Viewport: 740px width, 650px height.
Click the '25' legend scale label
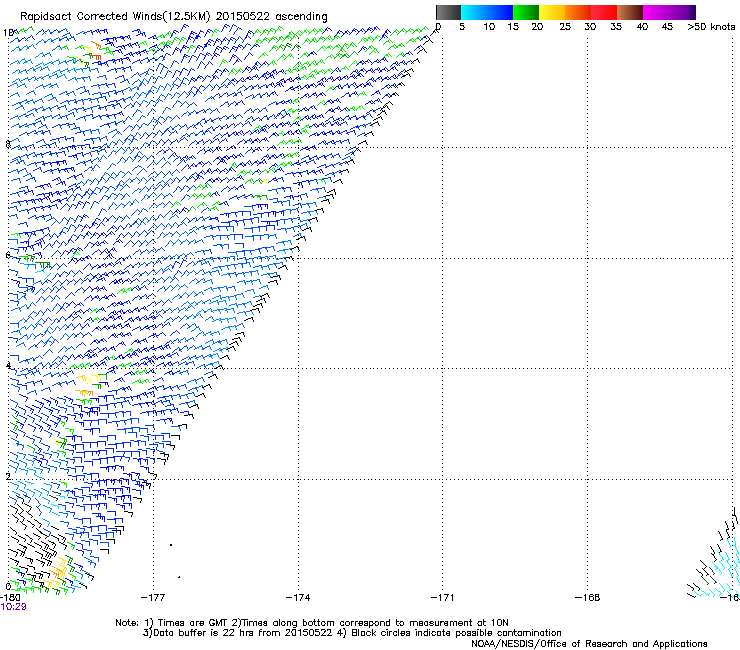point(565,27)
